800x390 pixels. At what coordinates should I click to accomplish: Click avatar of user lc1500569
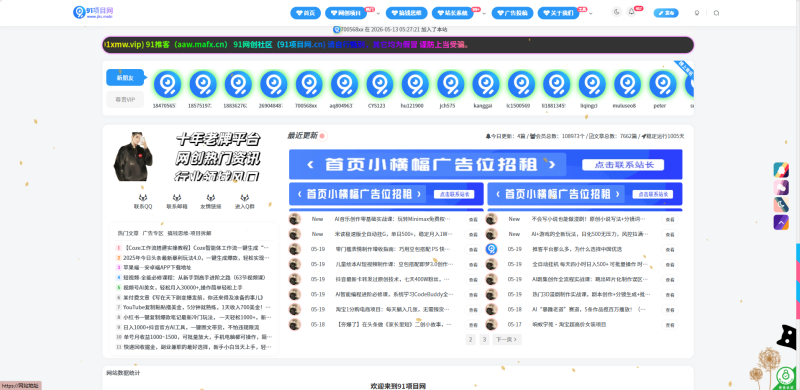click(x=521, y=84)
